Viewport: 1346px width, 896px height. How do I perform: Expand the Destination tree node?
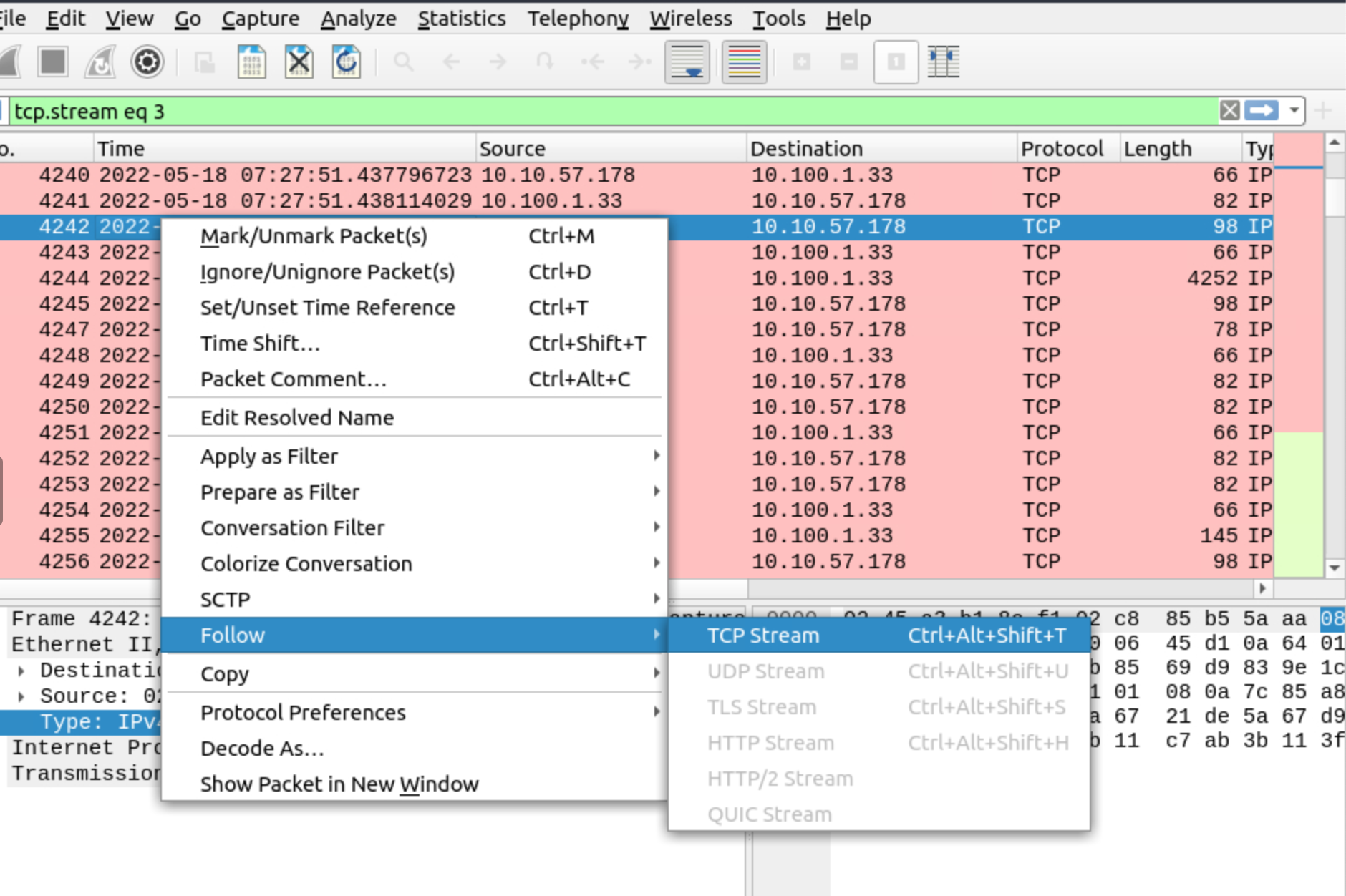[x=21, y=671]
